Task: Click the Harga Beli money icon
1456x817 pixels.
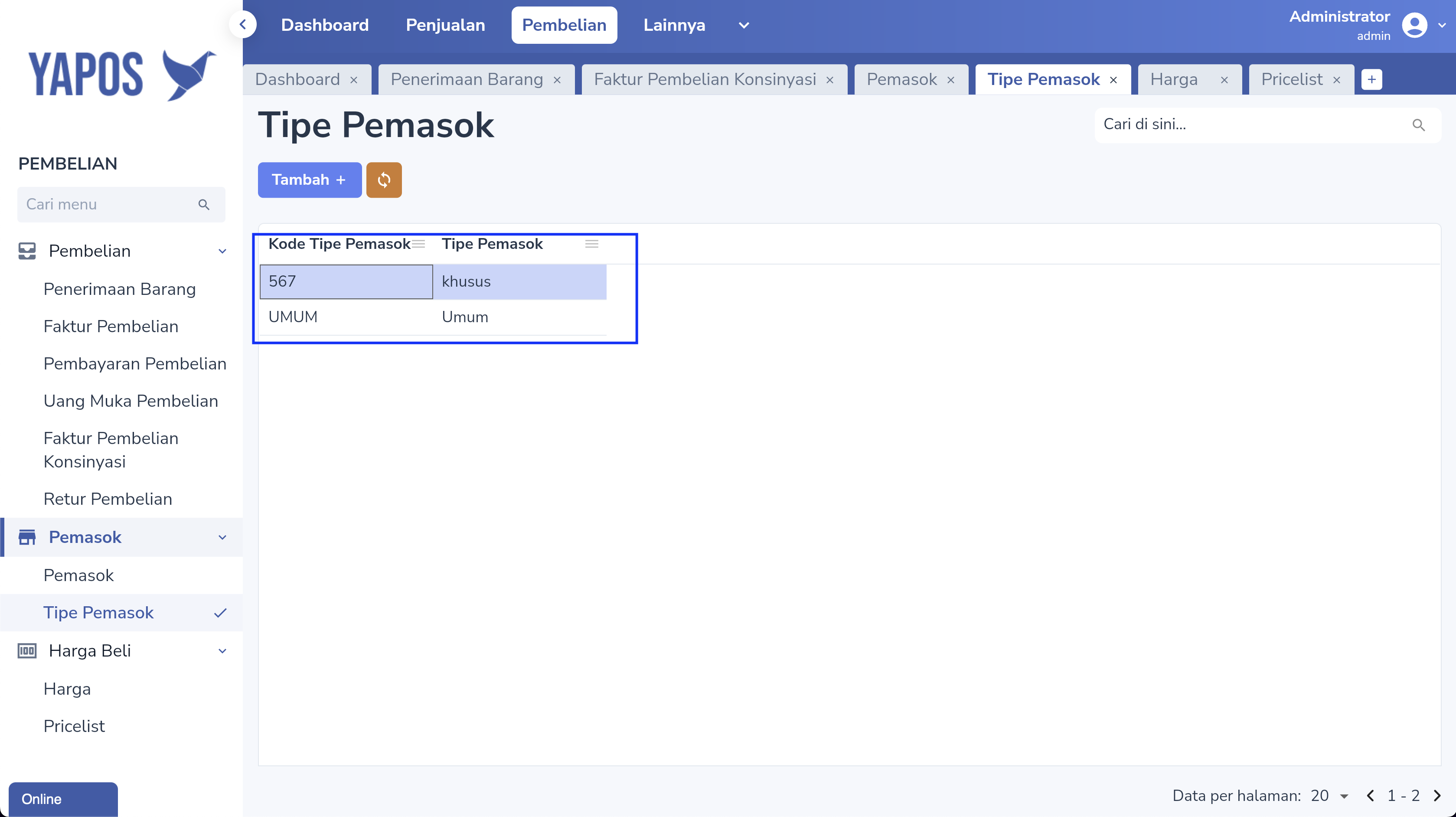Action: pos(26,651)
